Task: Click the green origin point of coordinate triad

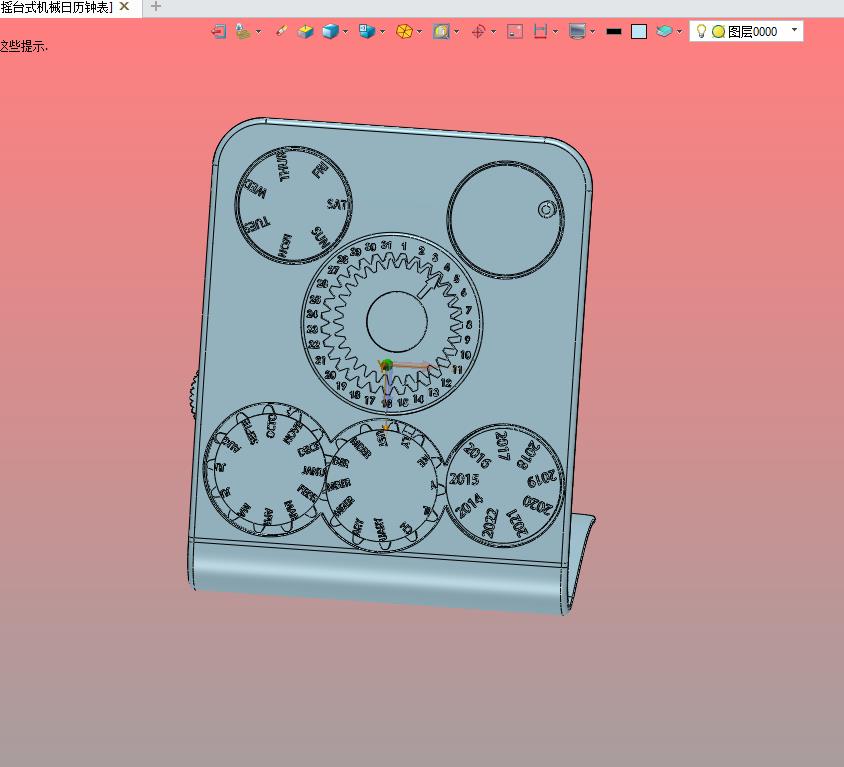Action: 386,365
